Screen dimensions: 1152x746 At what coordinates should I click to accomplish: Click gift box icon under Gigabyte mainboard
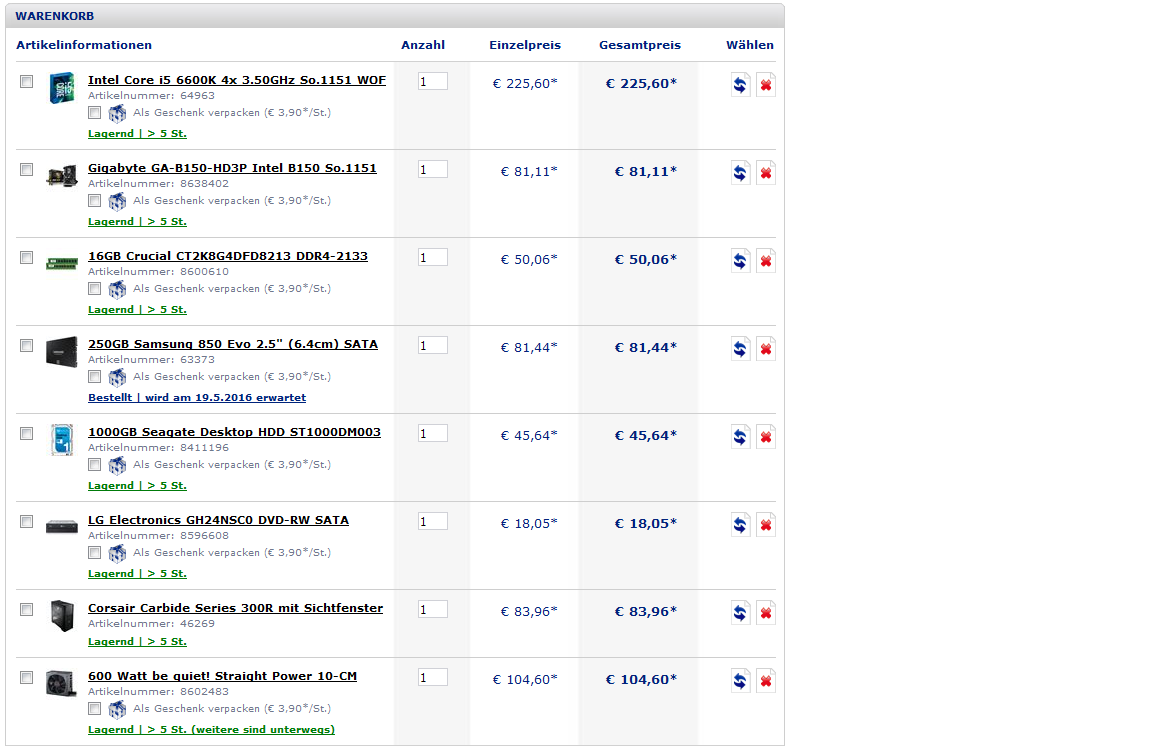point(118,201)
